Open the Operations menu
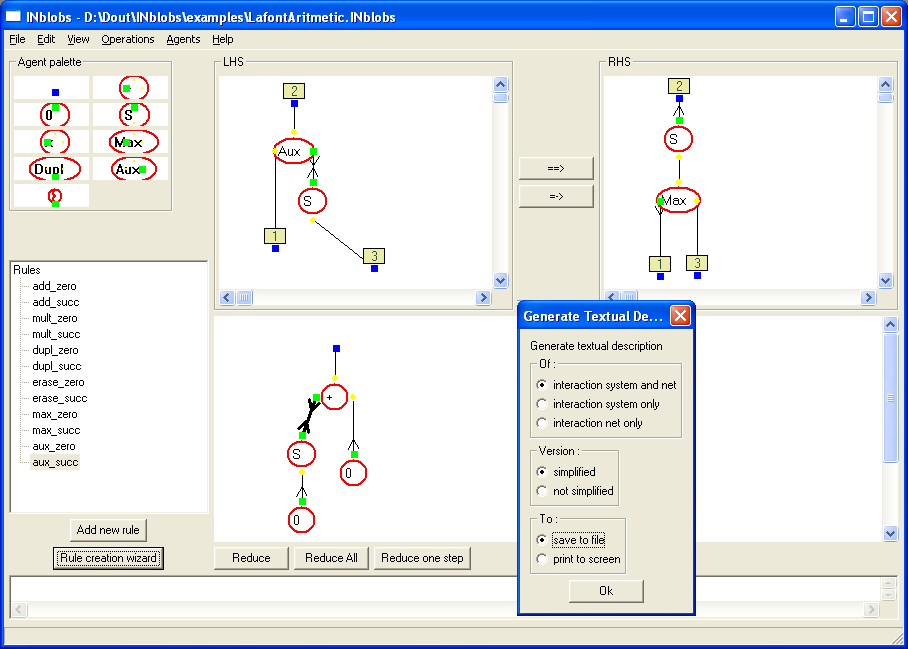The image size is (908, 649). (x=127, y=39)
